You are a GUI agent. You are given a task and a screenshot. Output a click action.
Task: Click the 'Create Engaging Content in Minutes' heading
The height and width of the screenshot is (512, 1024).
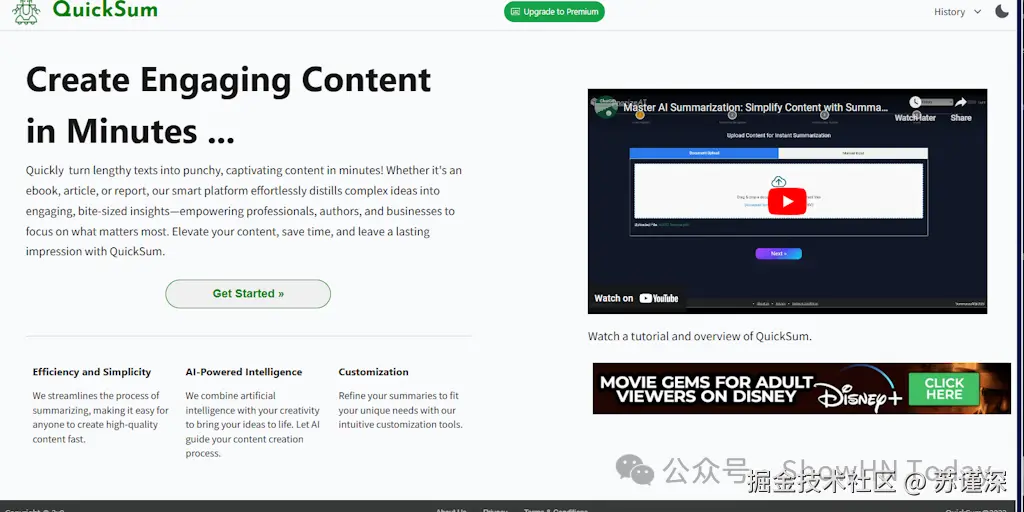click(x=229, y=105)
